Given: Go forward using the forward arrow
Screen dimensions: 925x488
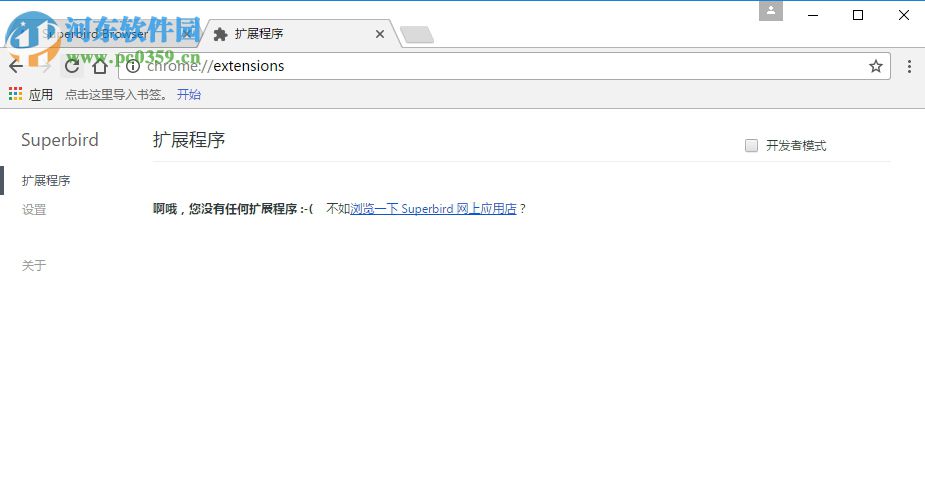Looking at the screenshot, I should 45,65.
